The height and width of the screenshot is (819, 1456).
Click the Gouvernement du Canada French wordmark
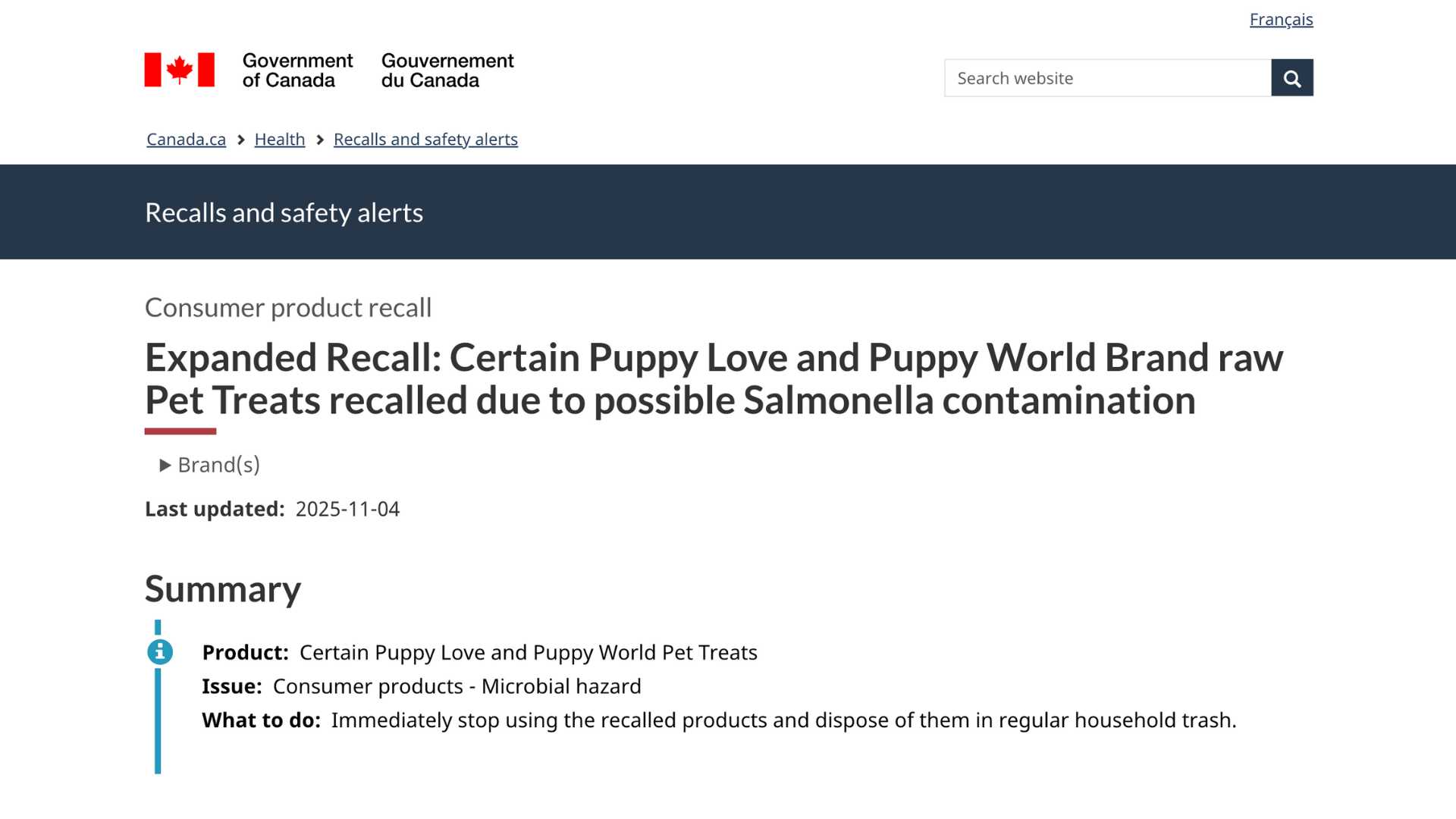coord(447,71)
